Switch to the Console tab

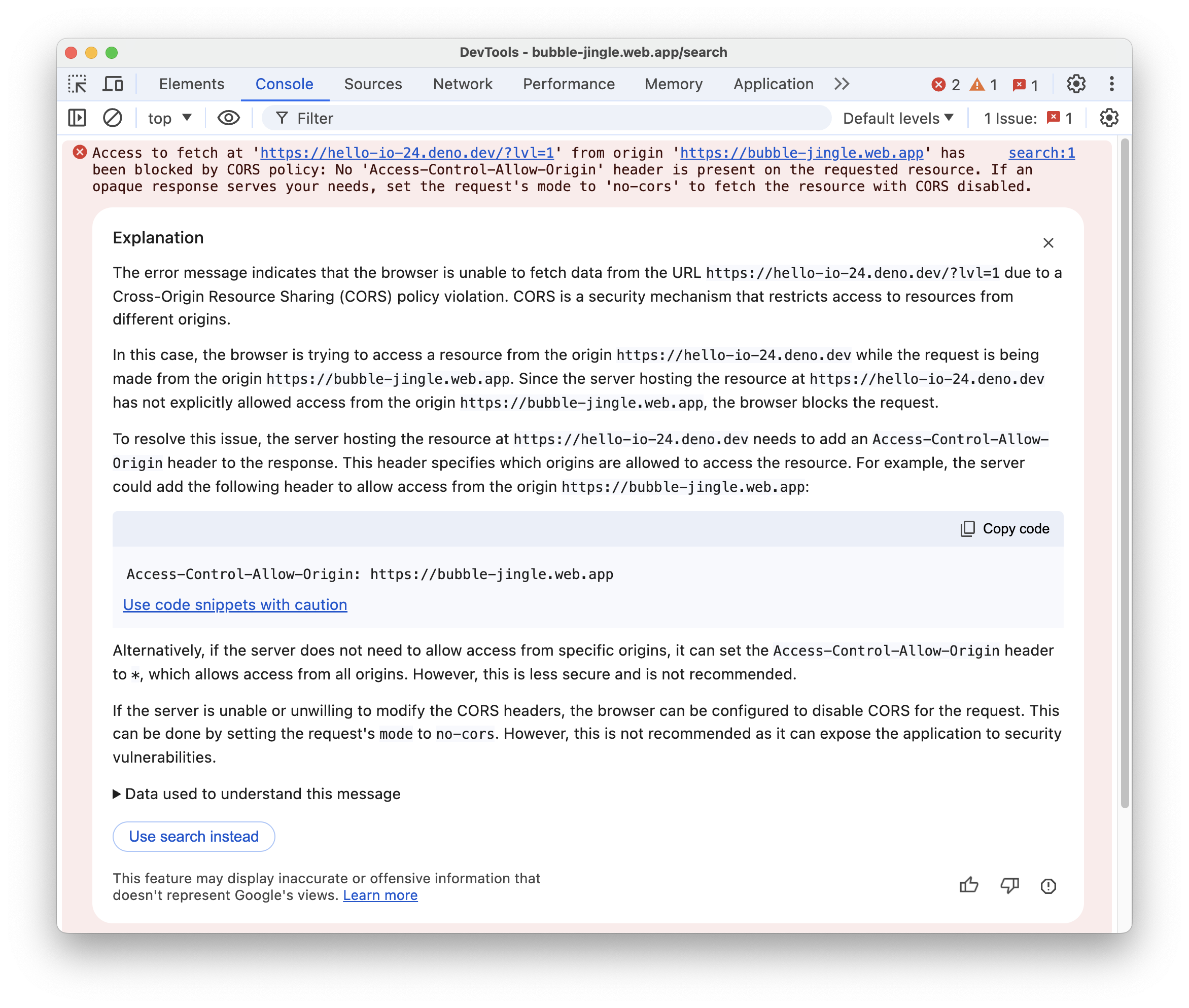[x=284, y=84]
